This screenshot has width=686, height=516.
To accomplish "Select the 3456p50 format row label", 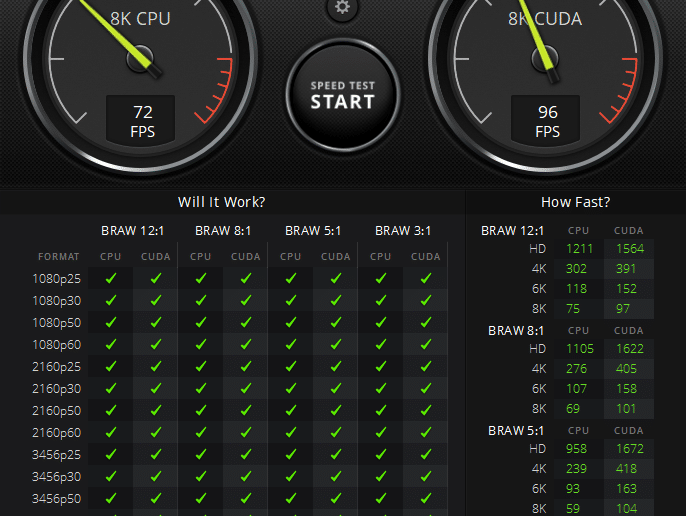I will point(56,498).
